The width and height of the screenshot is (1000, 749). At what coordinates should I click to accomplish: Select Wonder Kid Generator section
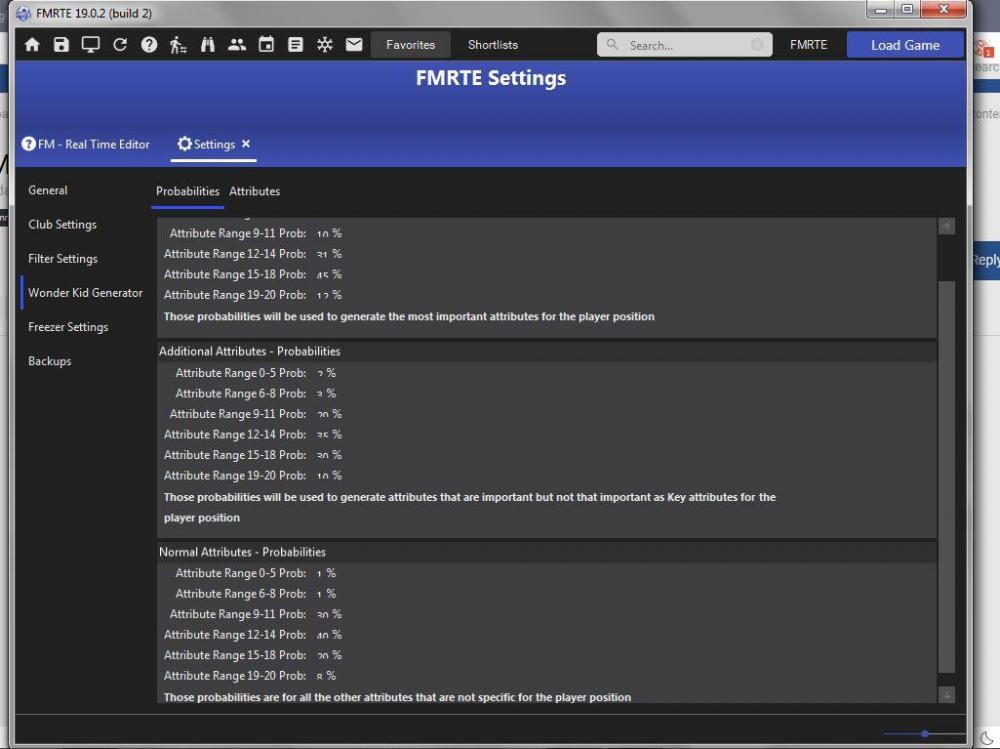(x=85, y=293)
